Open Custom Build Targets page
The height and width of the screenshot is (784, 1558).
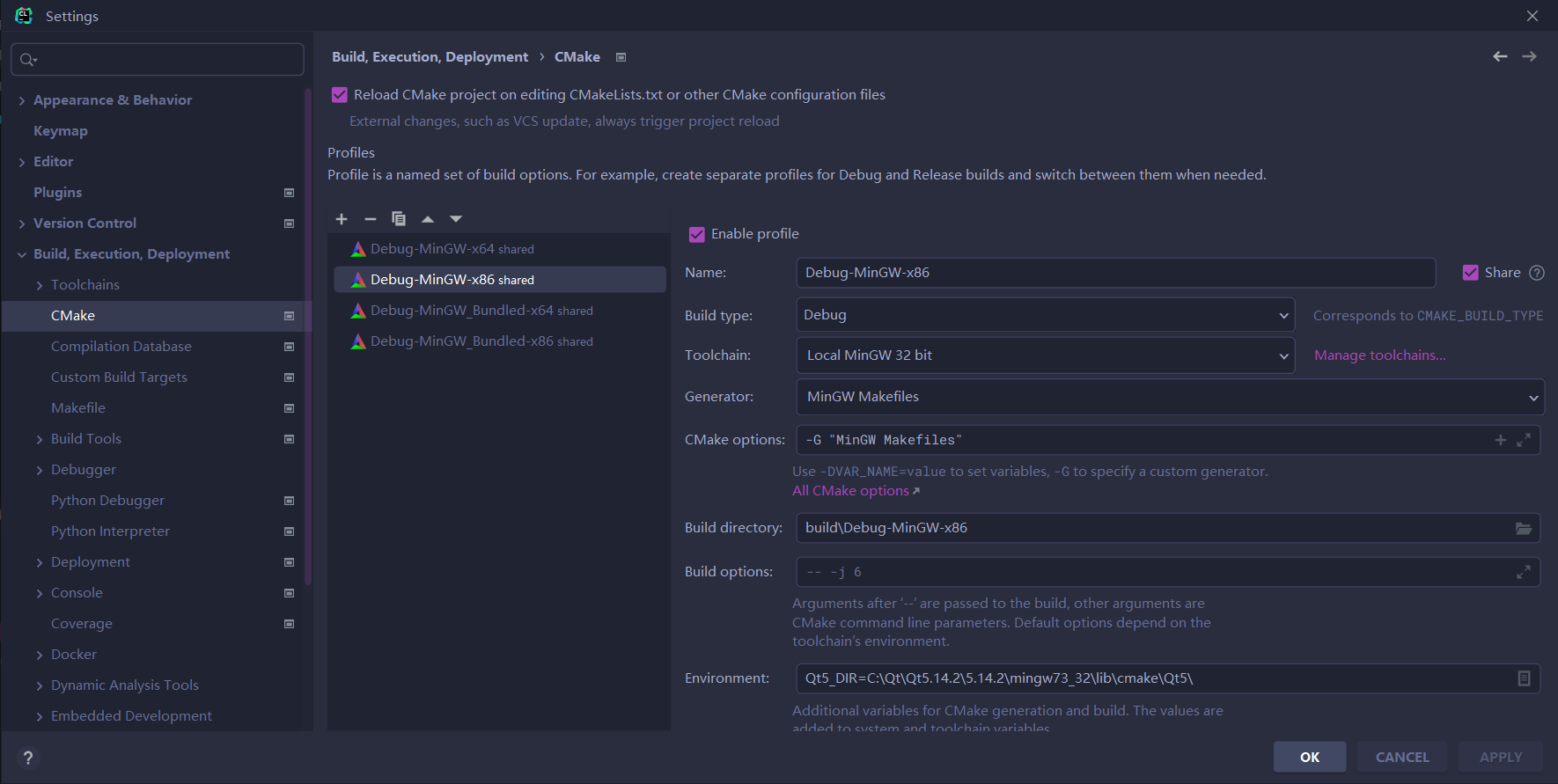pyautogui.click(x=119, y=377)
